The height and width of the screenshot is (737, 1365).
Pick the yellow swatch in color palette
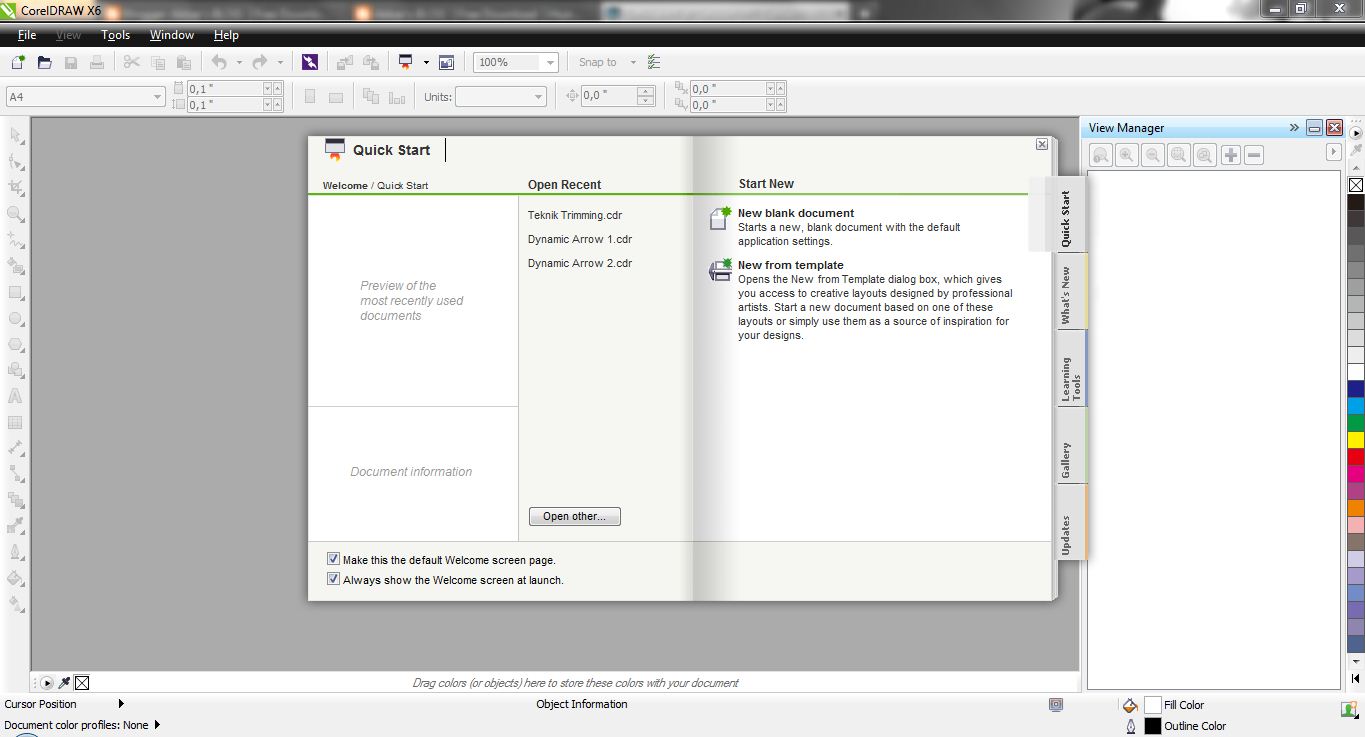1356,439
